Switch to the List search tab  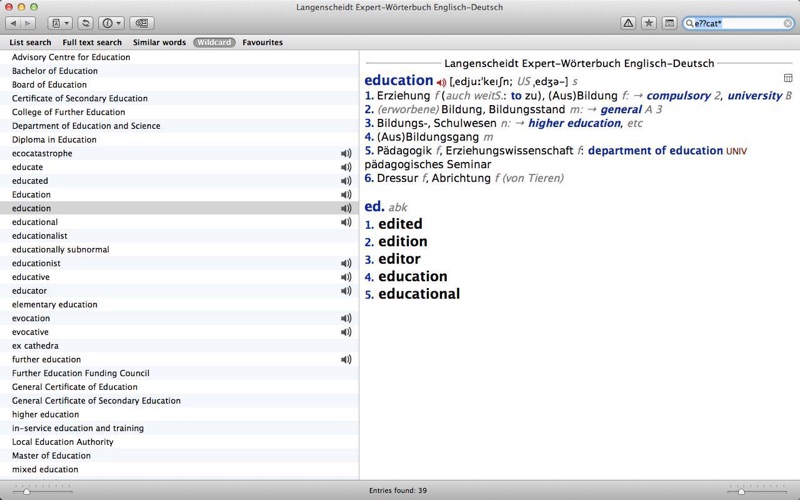click(30, 42)
